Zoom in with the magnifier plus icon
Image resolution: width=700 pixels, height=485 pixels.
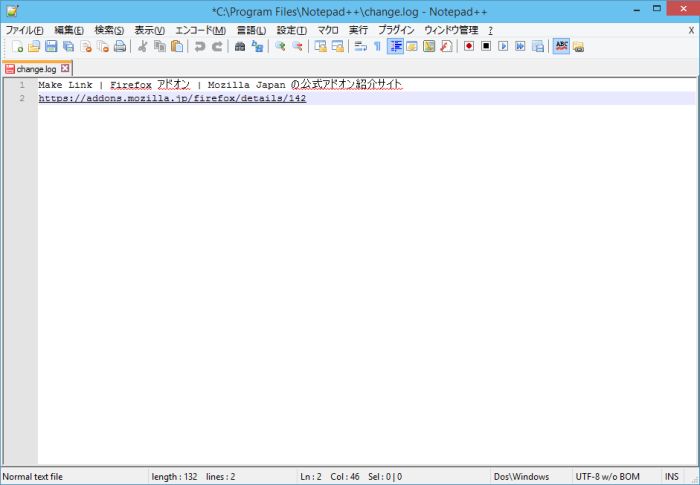280,46
